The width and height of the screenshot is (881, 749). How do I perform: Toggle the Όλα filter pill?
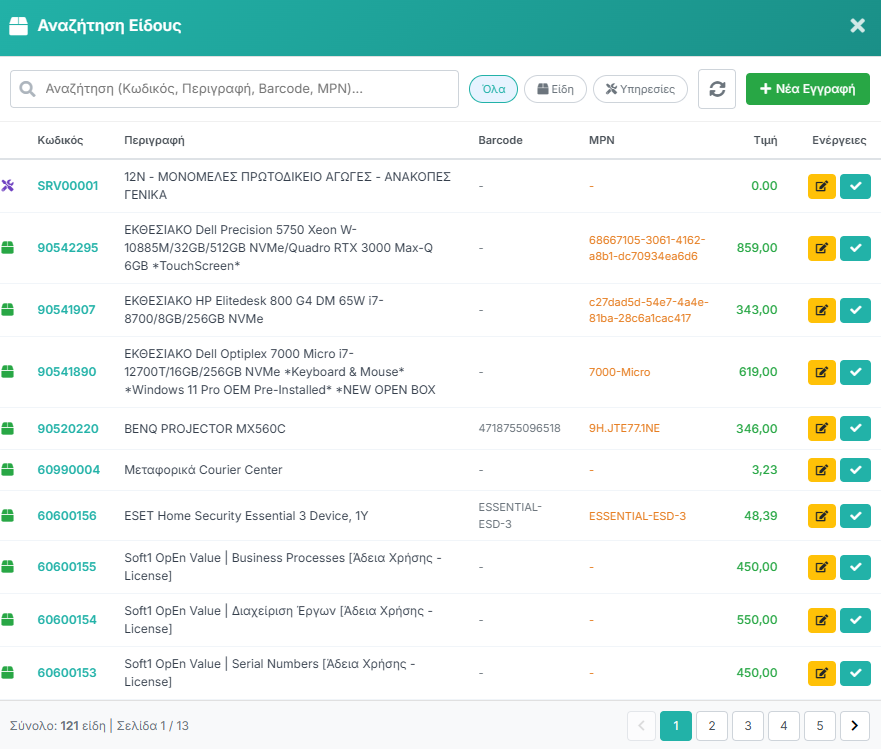(x=493, y=89)
